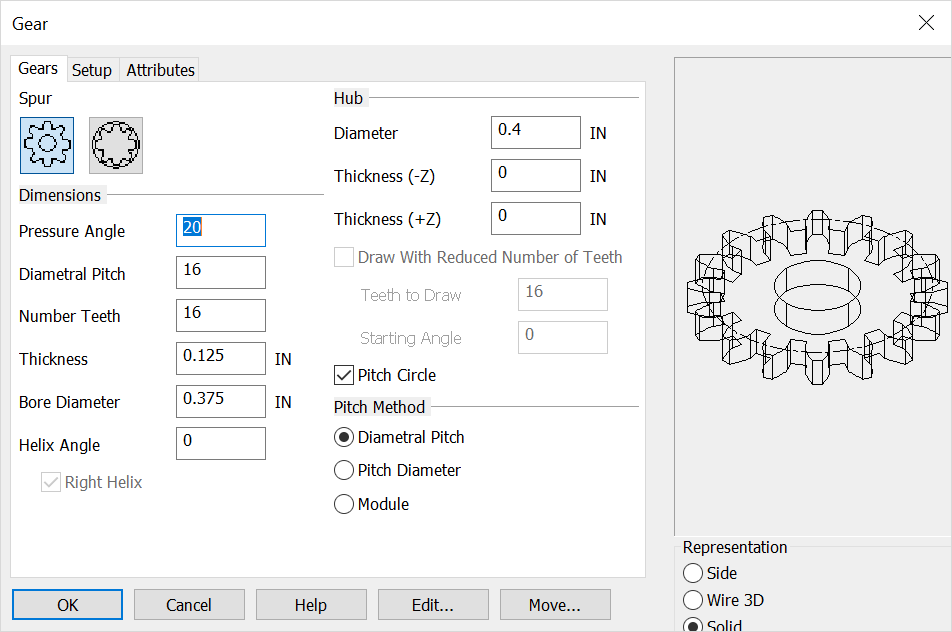Open Help for the Gear dialog
The width and height of the screenshot is (952, 632).
click(311, 604)
